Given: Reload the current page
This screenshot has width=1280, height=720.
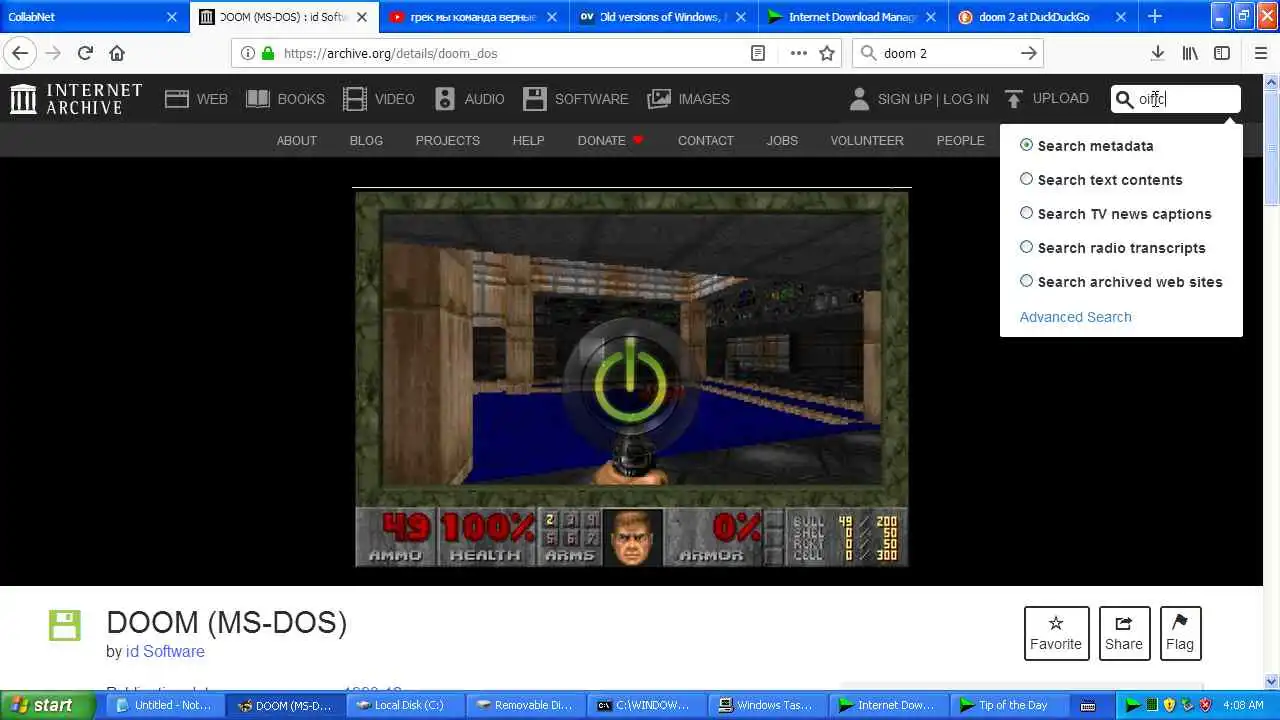Looking at the screenshot, I should pyautogui.click(x=85, y=53).
